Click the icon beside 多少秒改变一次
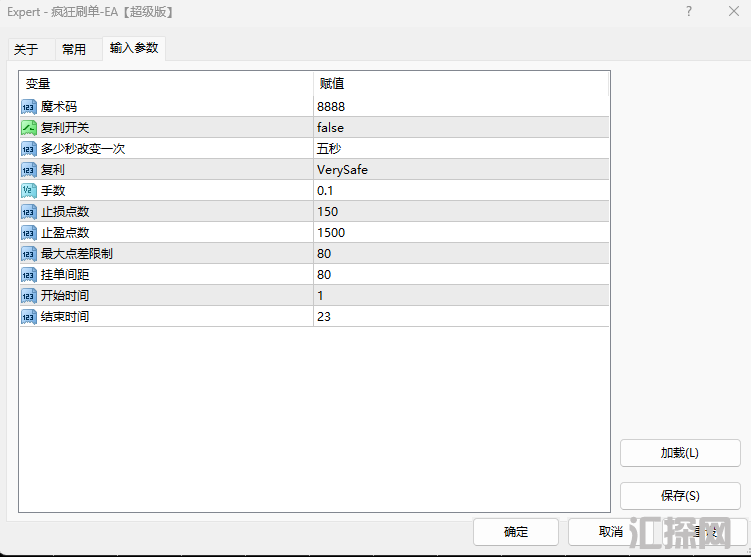Screen dimensions: 751x557 [x=28, y=149]
